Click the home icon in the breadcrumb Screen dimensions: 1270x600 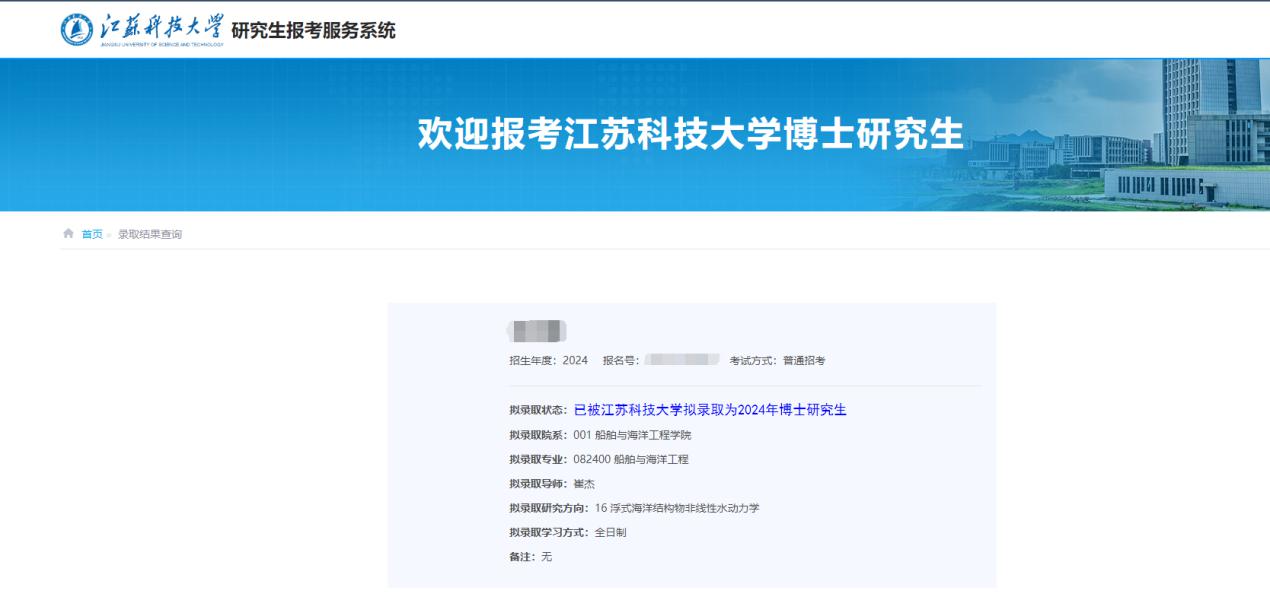click(68, 233)
